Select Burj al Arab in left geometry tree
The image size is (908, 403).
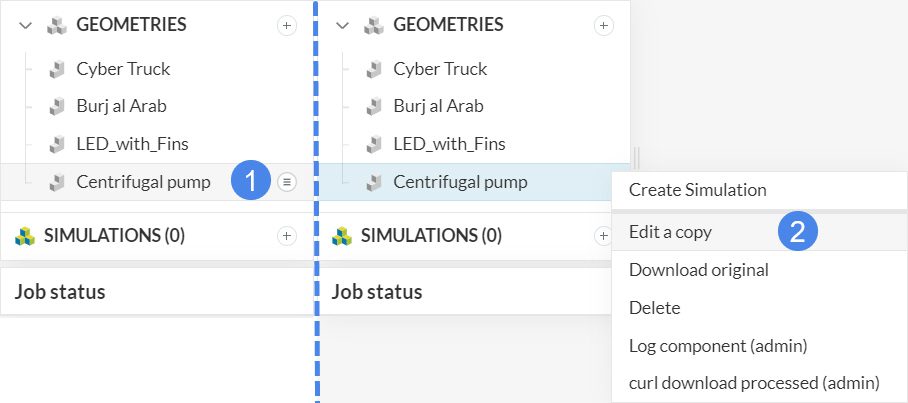pos(121,106)
